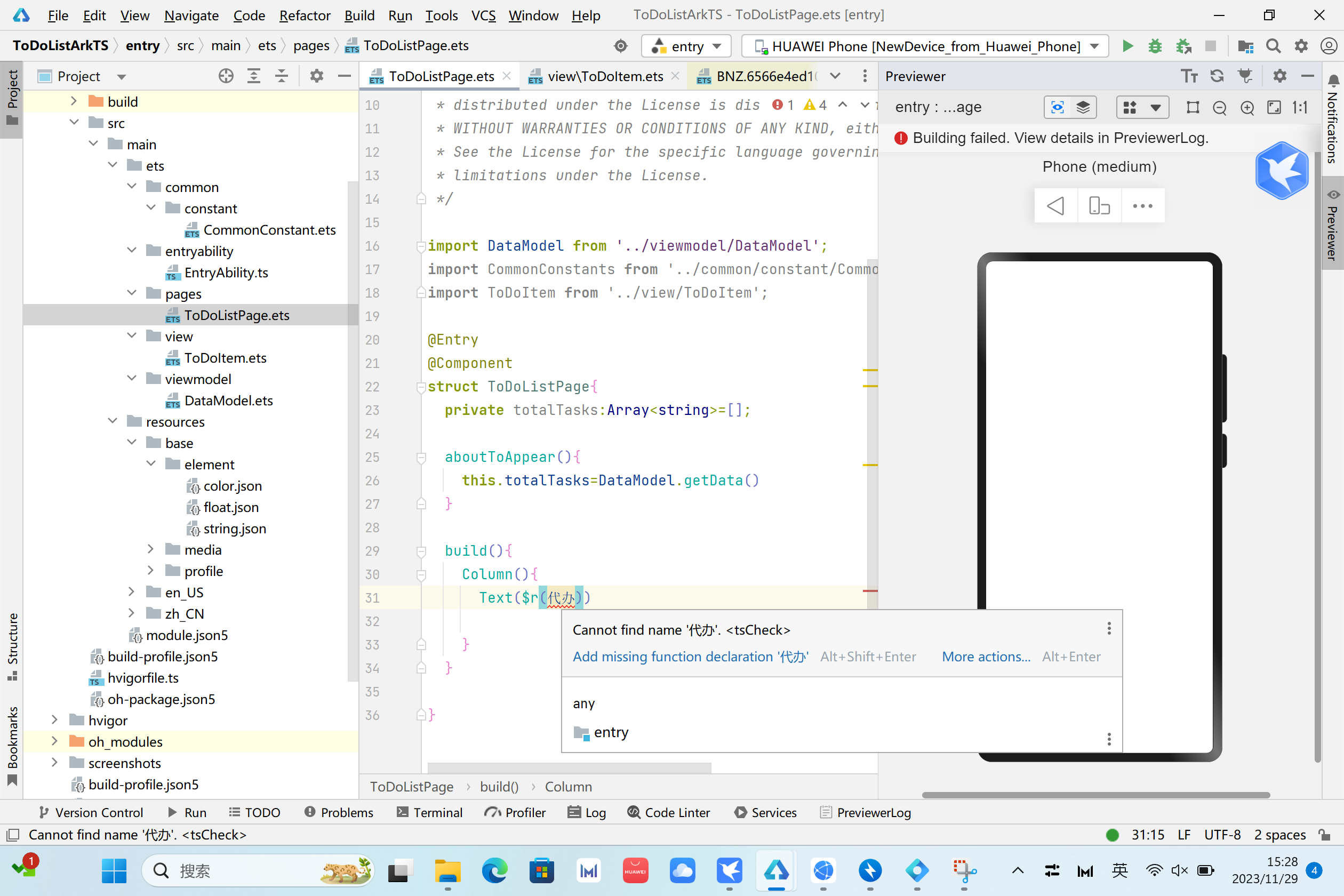Open Project panel options gear

point(317,76)
